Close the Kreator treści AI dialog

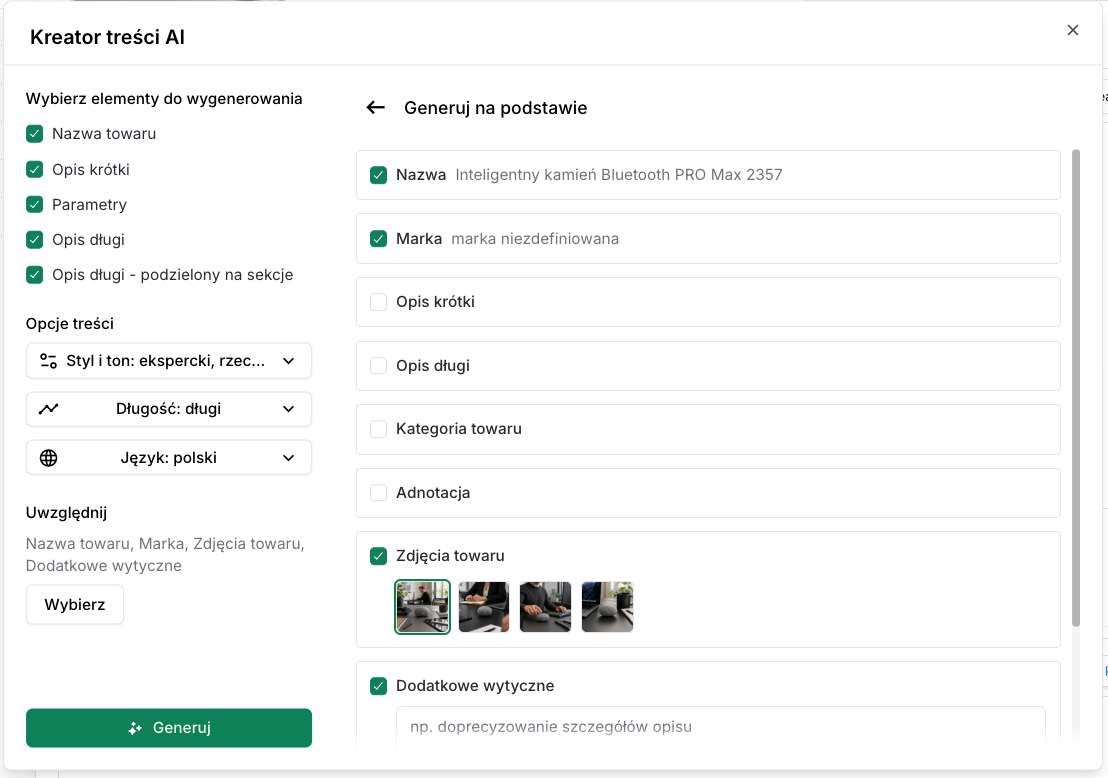[1073, 30]
